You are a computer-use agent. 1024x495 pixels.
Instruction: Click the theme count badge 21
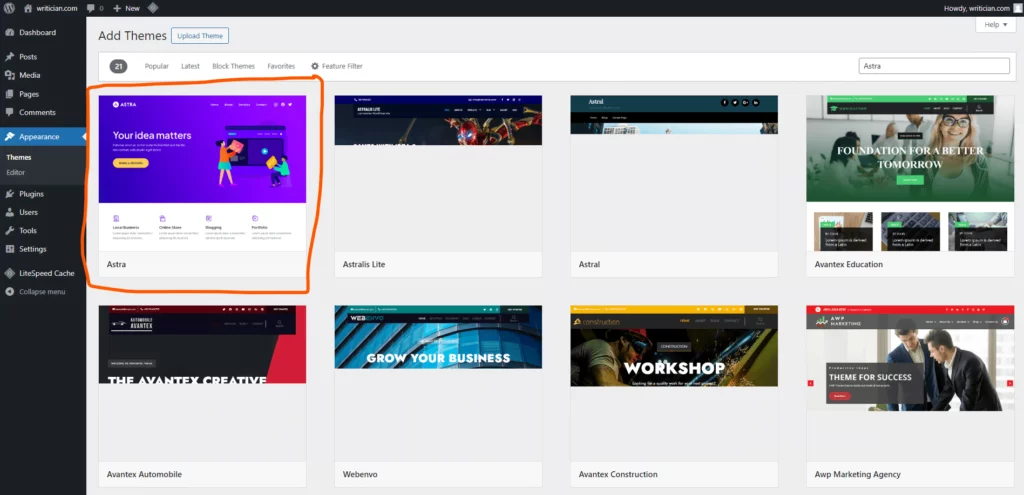(118, 66)
